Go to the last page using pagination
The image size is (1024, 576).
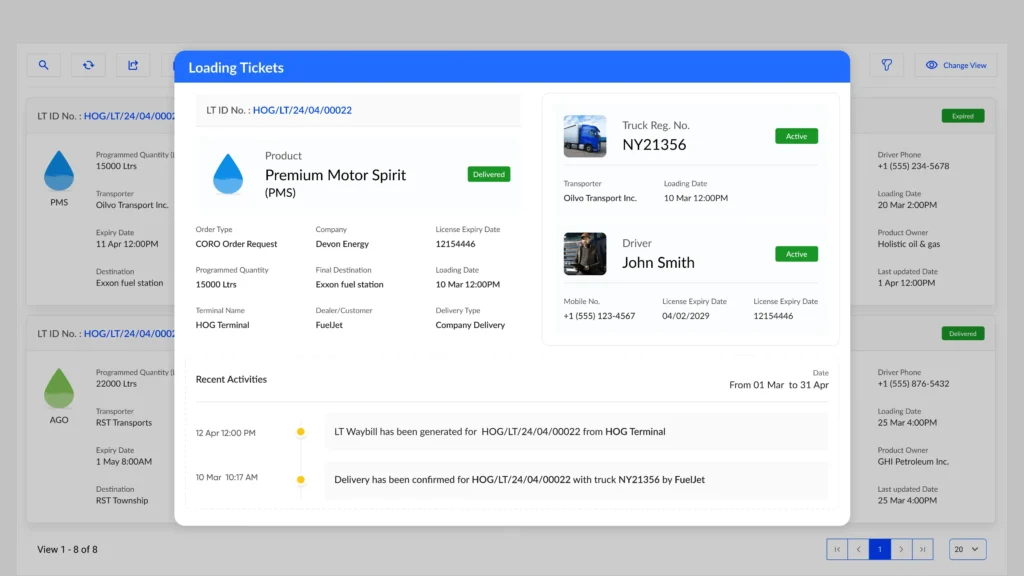point(923,549)
